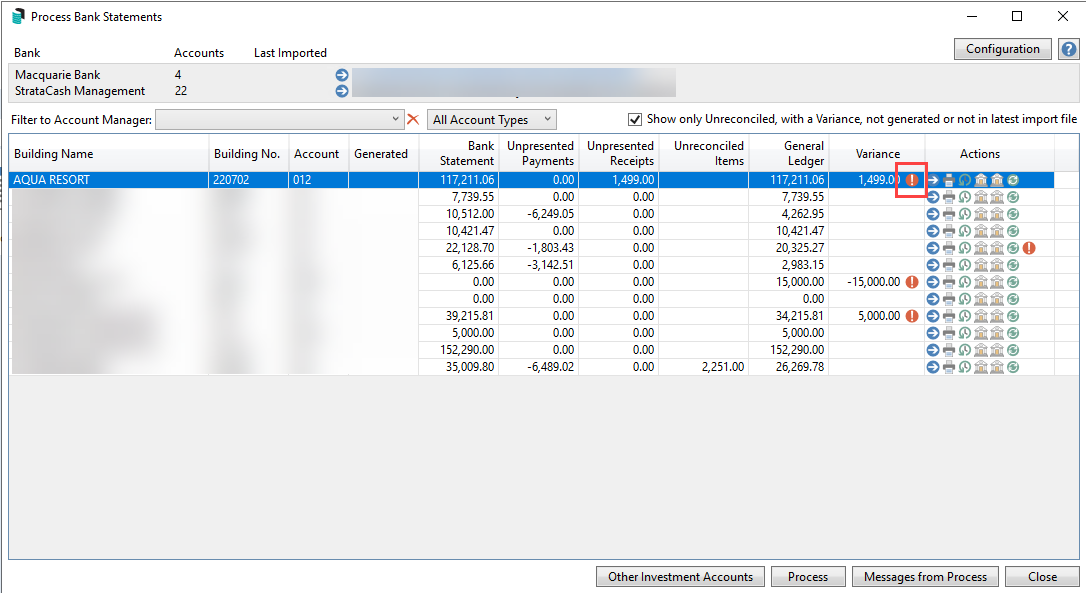Click the unpresented payments value -6,249.05
The height and width of the screenshot is (593, 1086).
coord(551,214)
